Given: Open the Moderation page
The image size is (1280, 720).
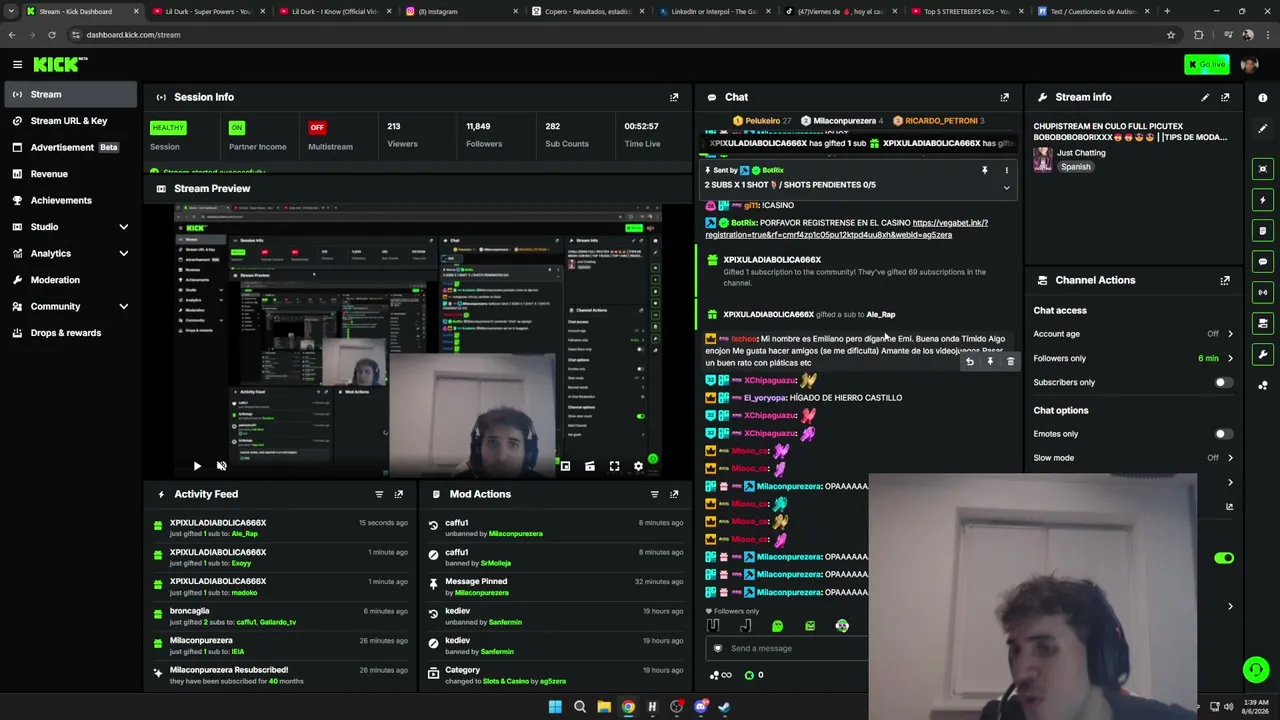Looking at the screenshot, I should 68,280.
